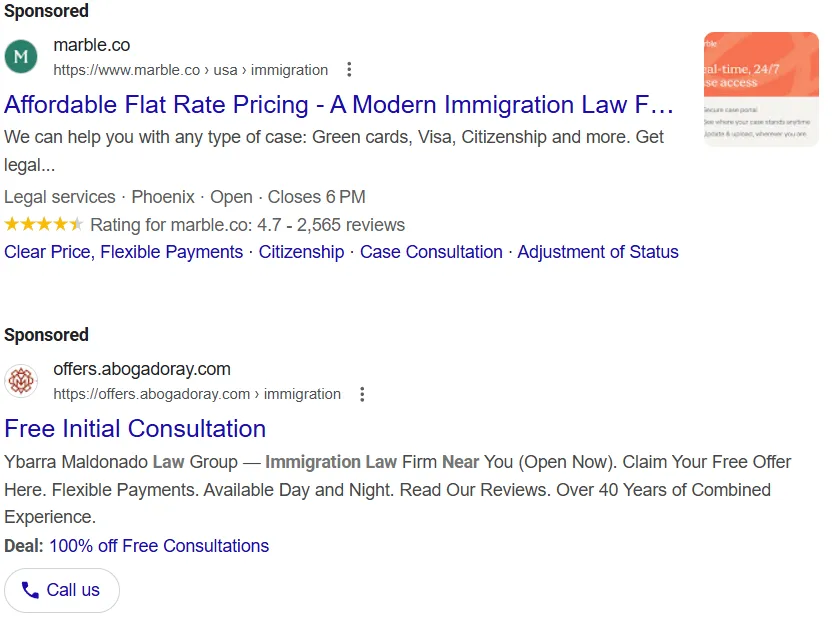Follow the Clear Price, Flexible Payments sitelink

click(124, 252)
